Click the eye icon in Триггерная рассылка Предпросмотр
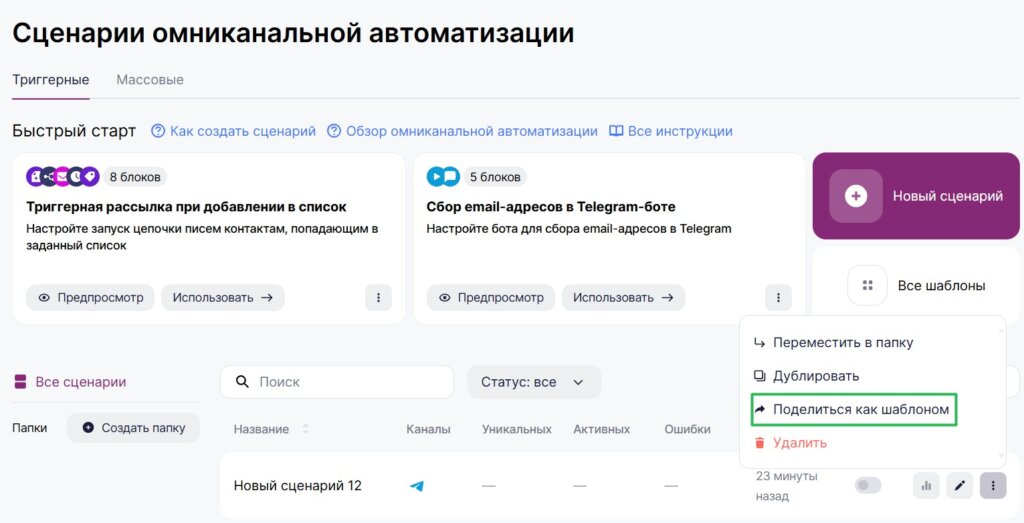This screenshot has width=1024, height=523. point(44,298)
